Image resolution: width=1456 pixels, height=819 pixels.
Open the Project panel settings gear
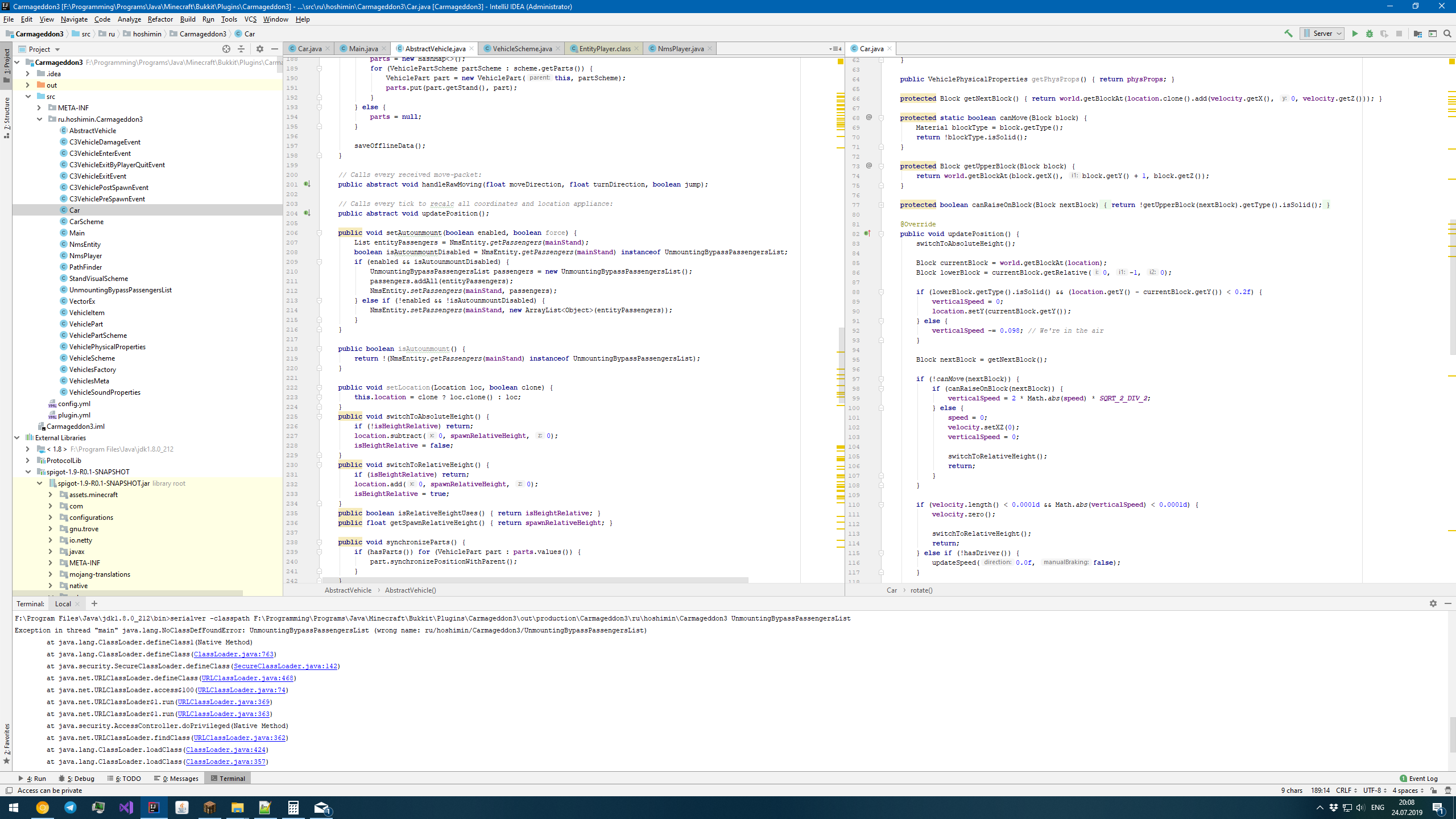(260, 49)
